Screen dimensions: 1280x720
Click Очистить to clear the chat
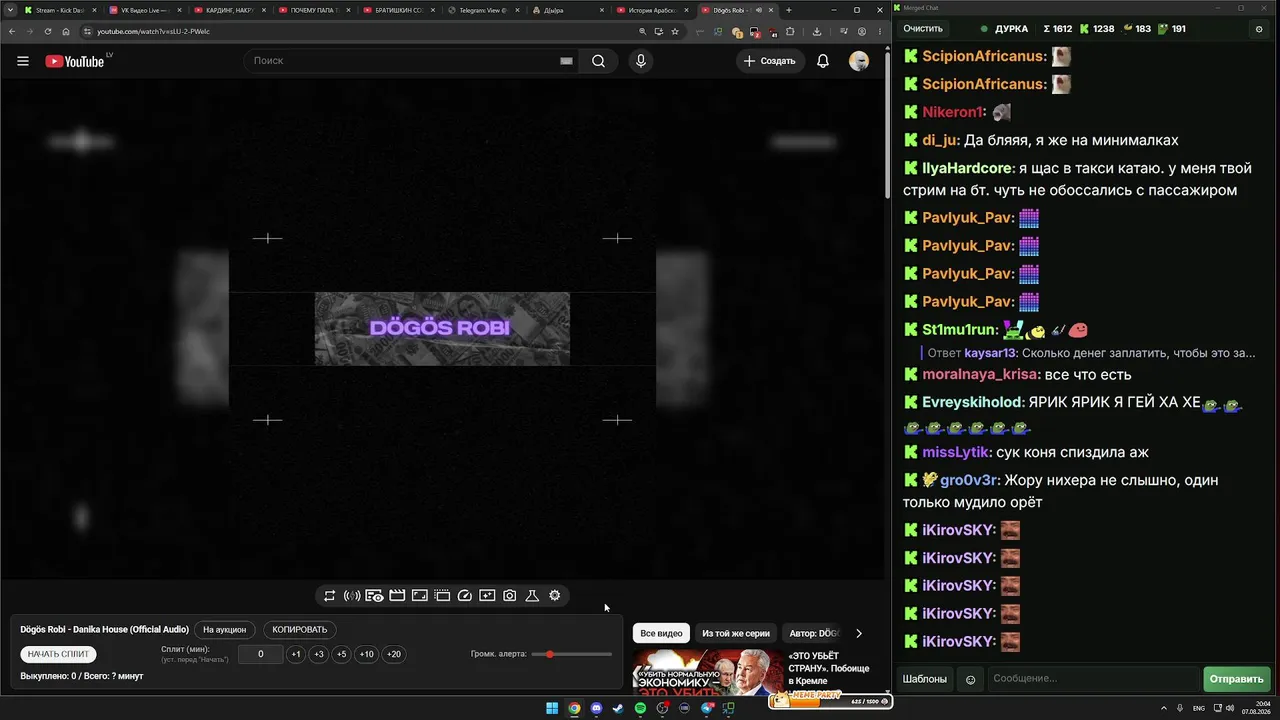tap(923, 29)
